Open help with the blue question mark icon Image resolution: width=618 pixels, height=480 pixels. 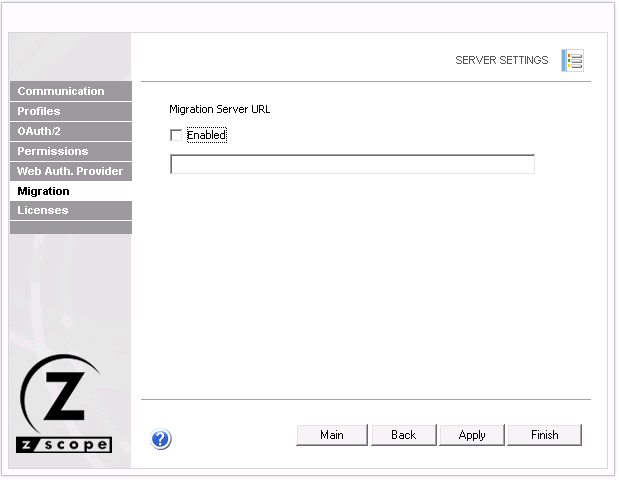click(161, 439)
